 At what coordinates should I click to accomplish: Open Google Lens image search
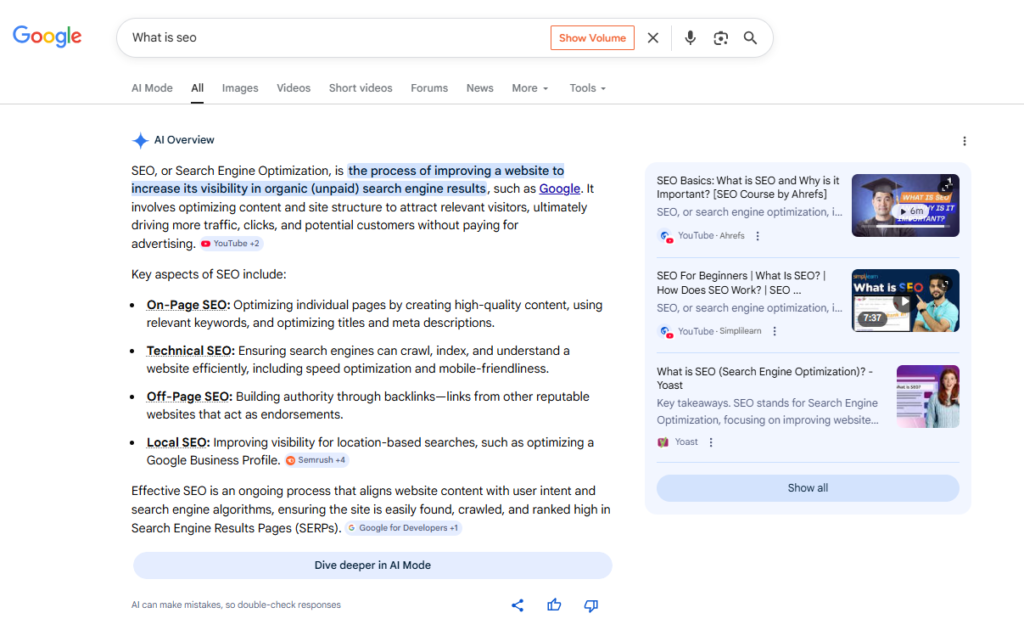click(720, 37)
